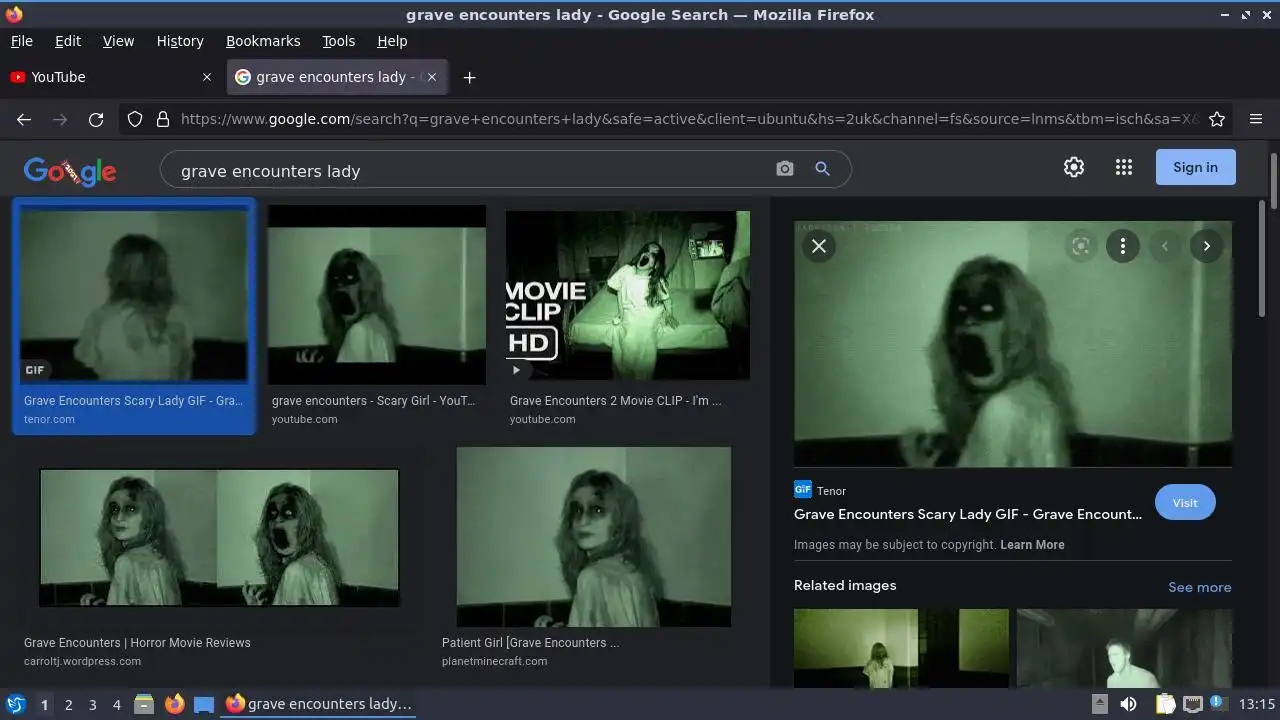Open the Horror Movie Reviews thumbnail

219,537
